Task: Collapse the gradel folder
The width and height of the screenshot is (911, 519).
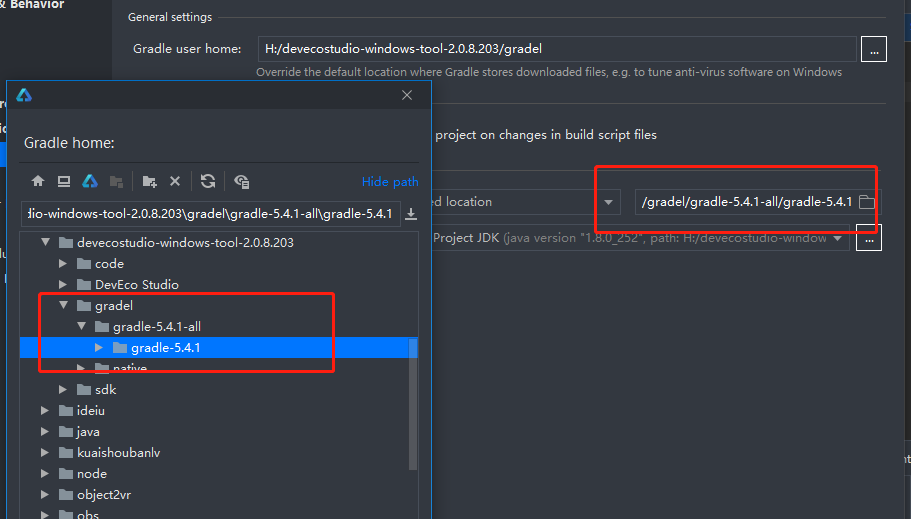Action: pyautogui.click(x=63, y=305)
